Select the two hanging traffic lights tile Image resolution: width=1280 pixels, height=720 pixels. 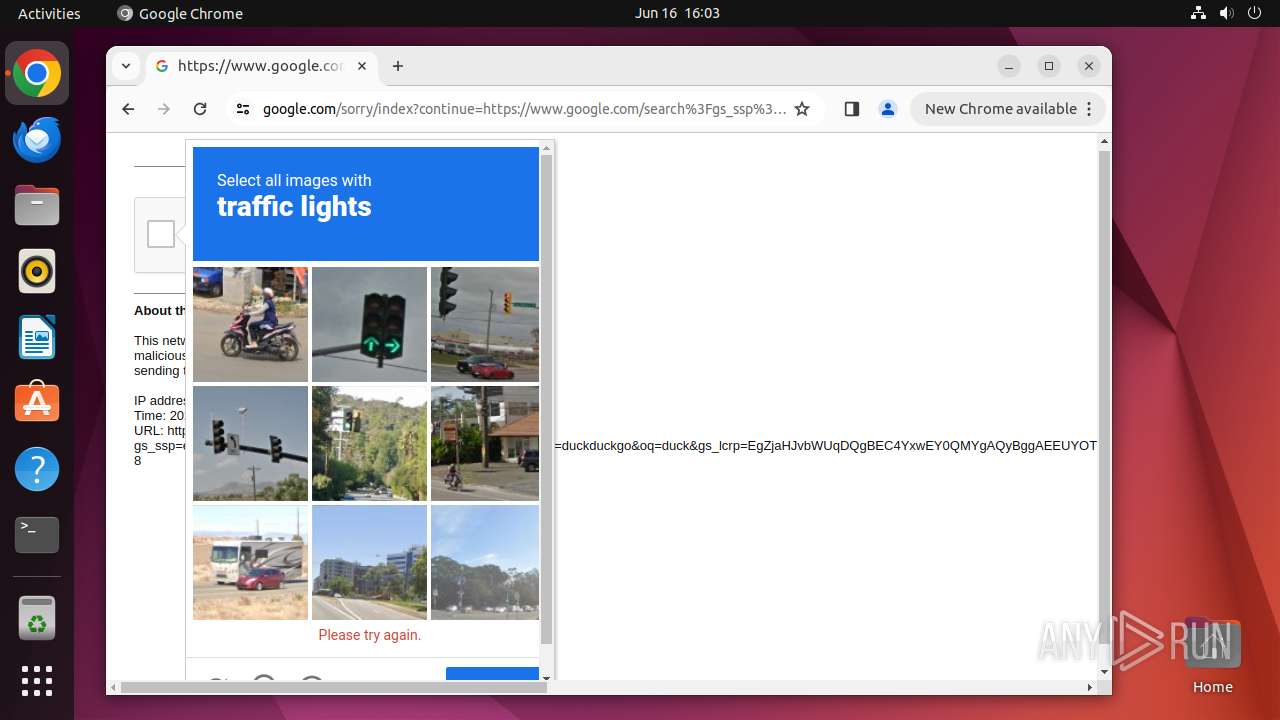(250, 443)
